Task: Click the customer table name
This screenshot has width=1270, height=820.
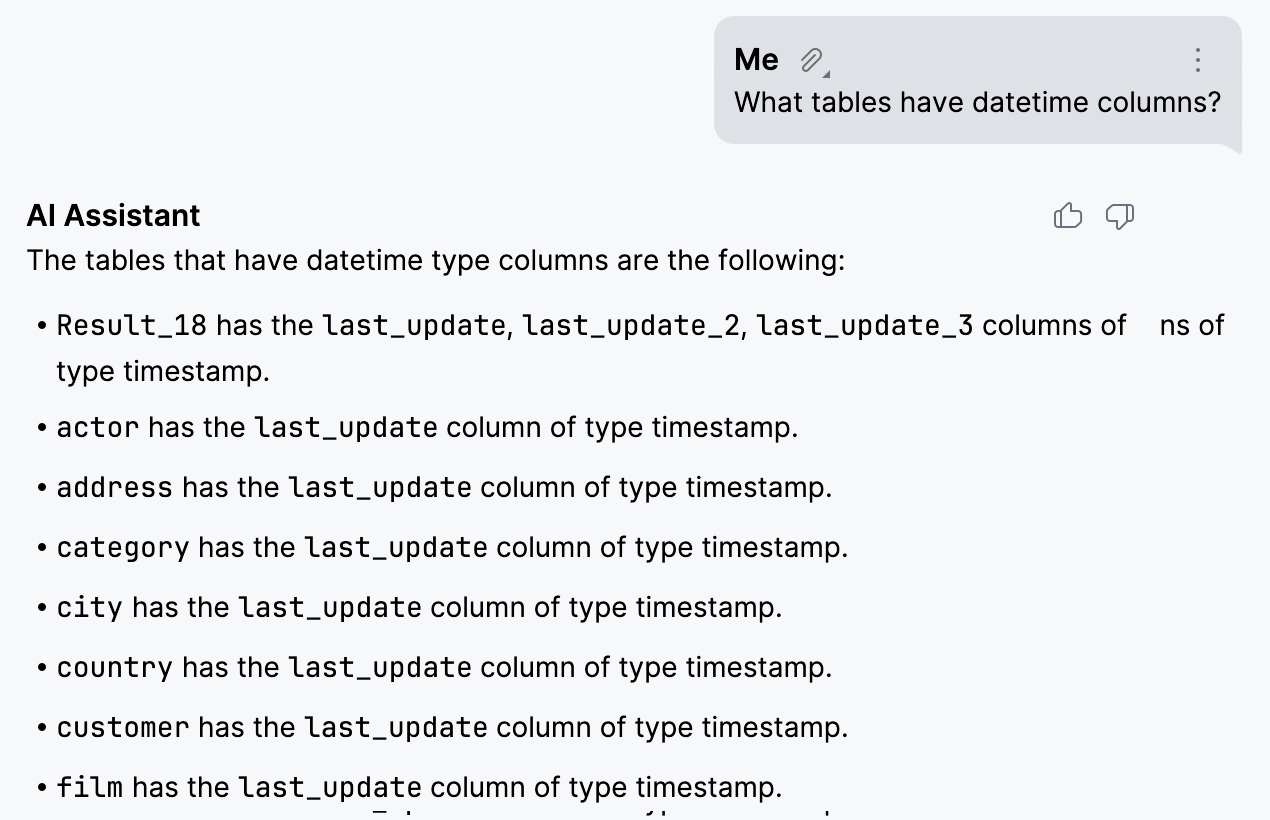Action: [x=122, y=728]
